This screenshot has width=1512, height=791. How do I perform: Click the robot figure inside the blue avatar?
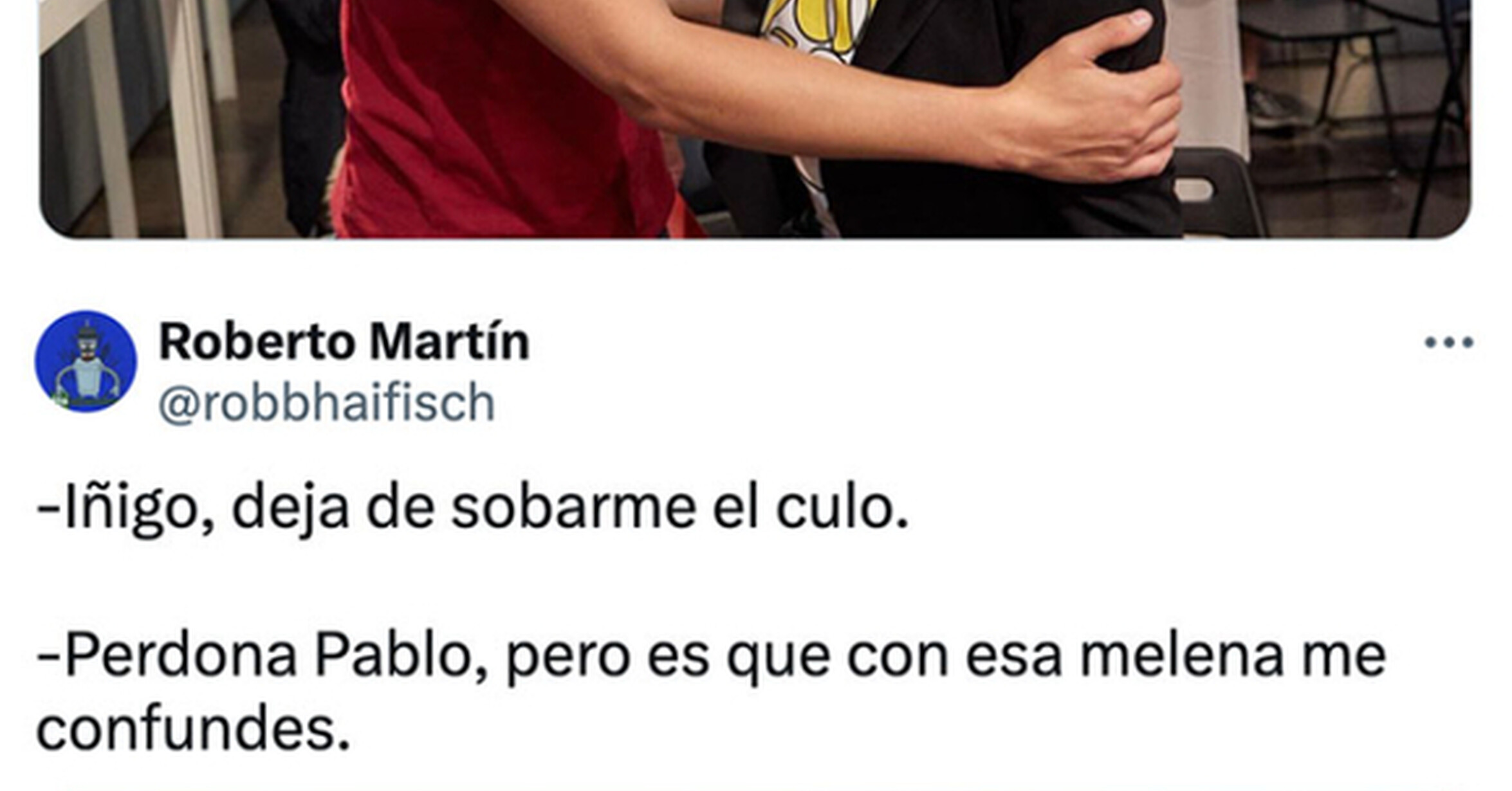coord(86,367)
